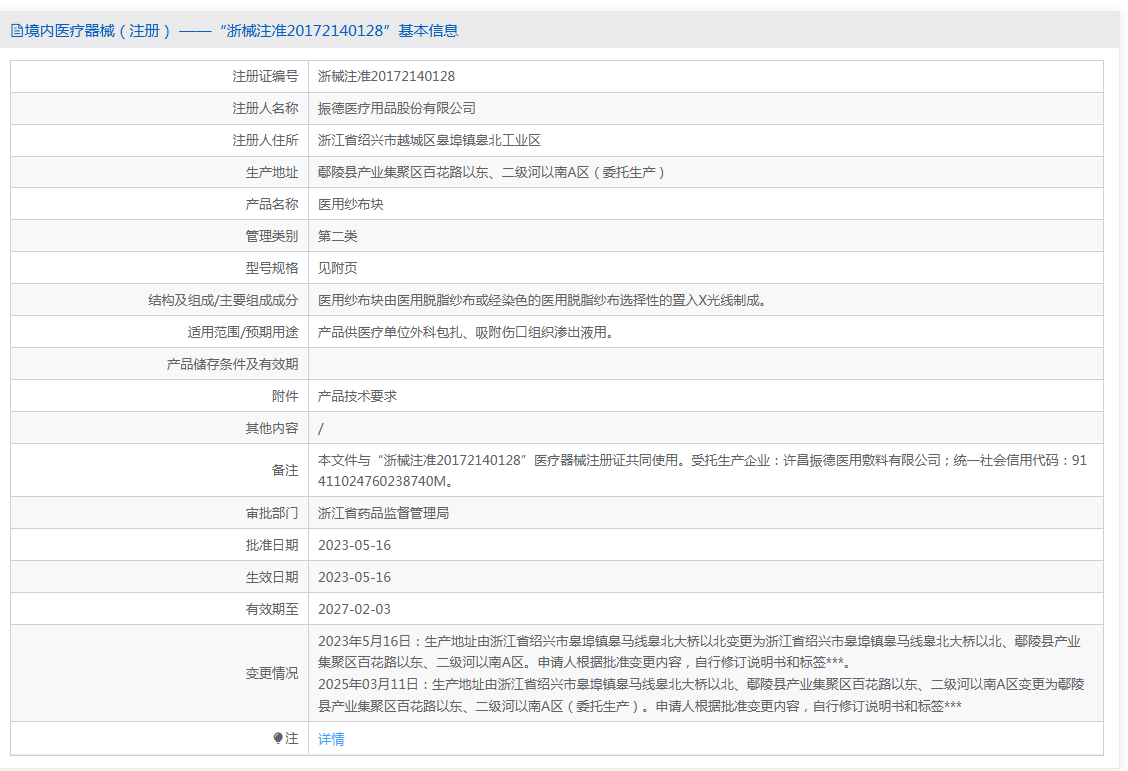Select the approving department 浙江省药品监督管理局

[383, 513]
